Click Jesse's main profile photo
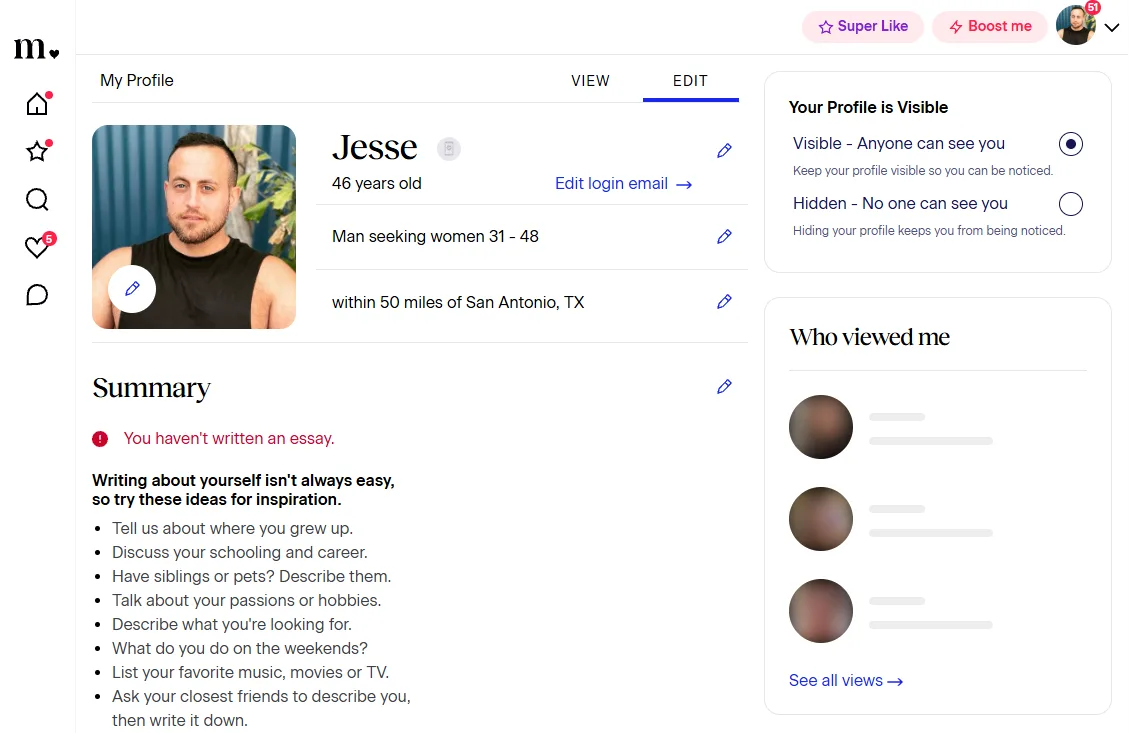The height and width of the screenshot is (733, 1129). click(x=194, y=227)
